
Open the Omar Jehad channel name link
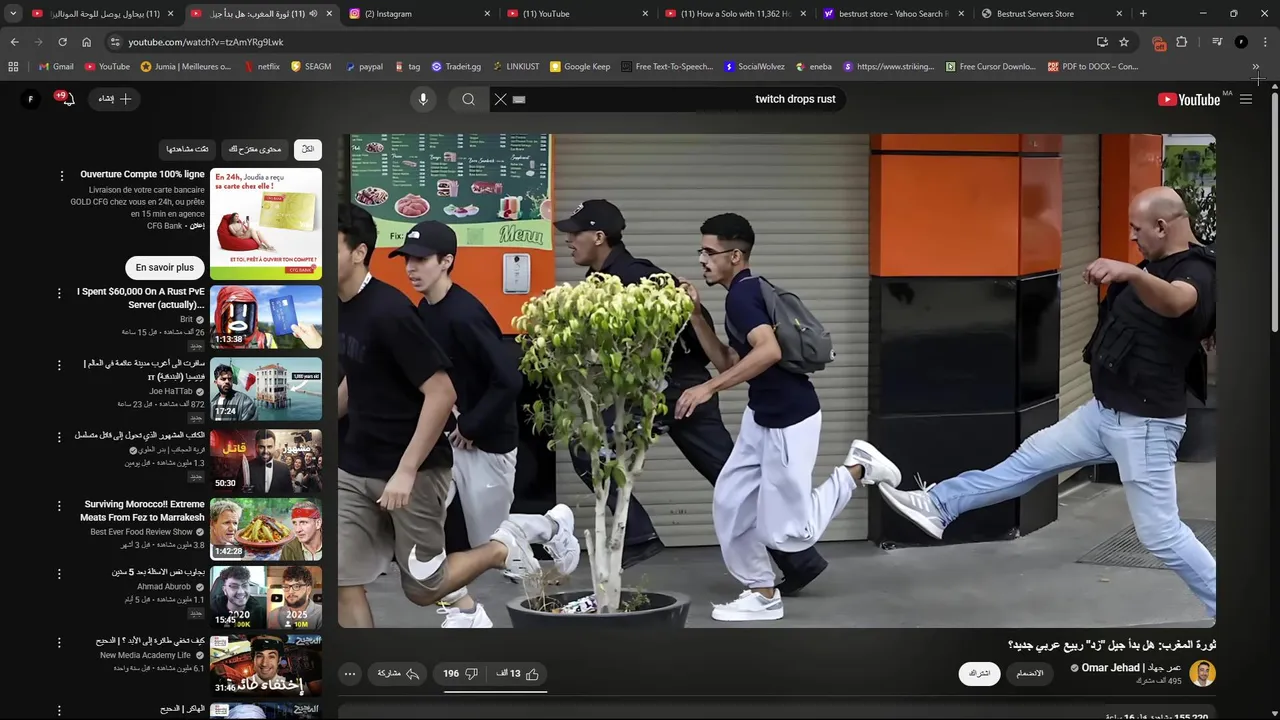(x=1131, y=667)
